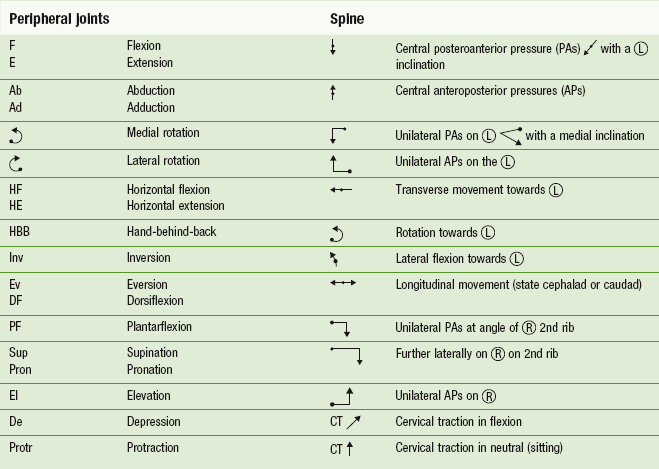Select the unilateral APs on right symbol
This screenshot has width=659, height=469.
coord(342,397)
